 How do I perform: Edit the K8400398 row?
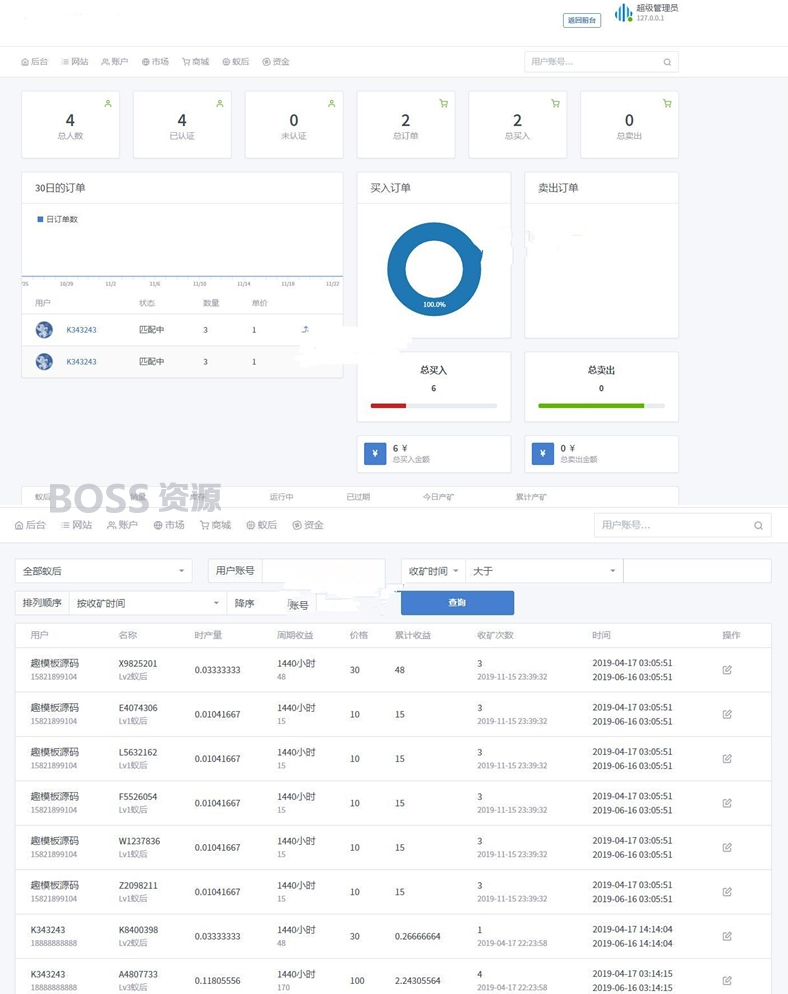pyautogui.click(x=727, y=936)
